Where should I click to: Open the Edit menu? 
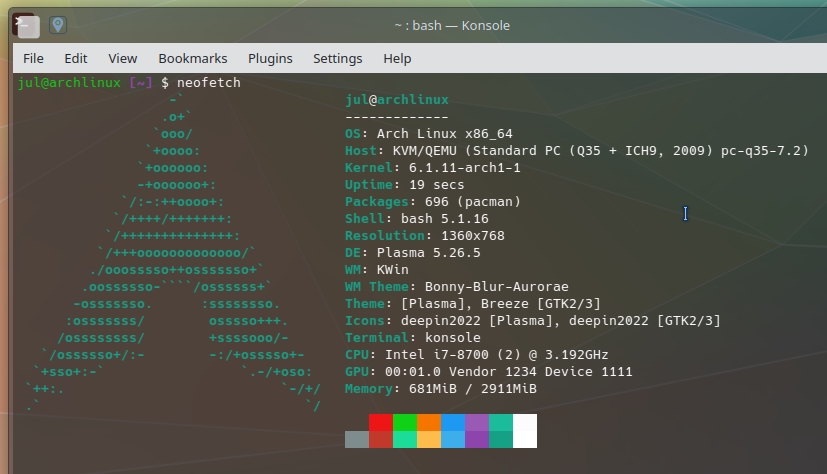(x=76, y=58)
